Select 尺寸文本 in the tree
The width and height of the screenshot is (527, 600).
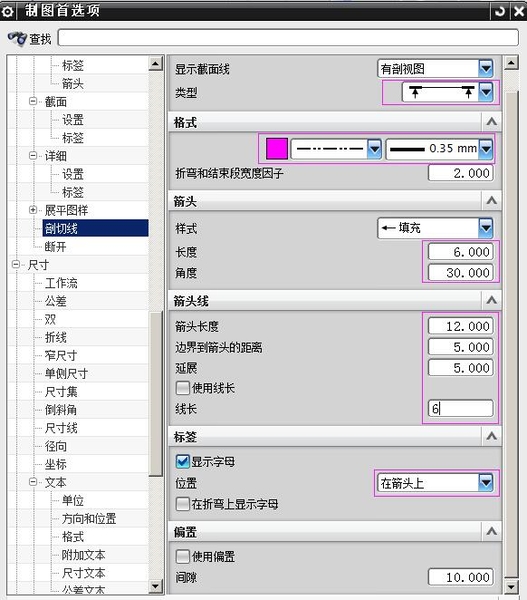pyautogui.click(x=83, y=573)
